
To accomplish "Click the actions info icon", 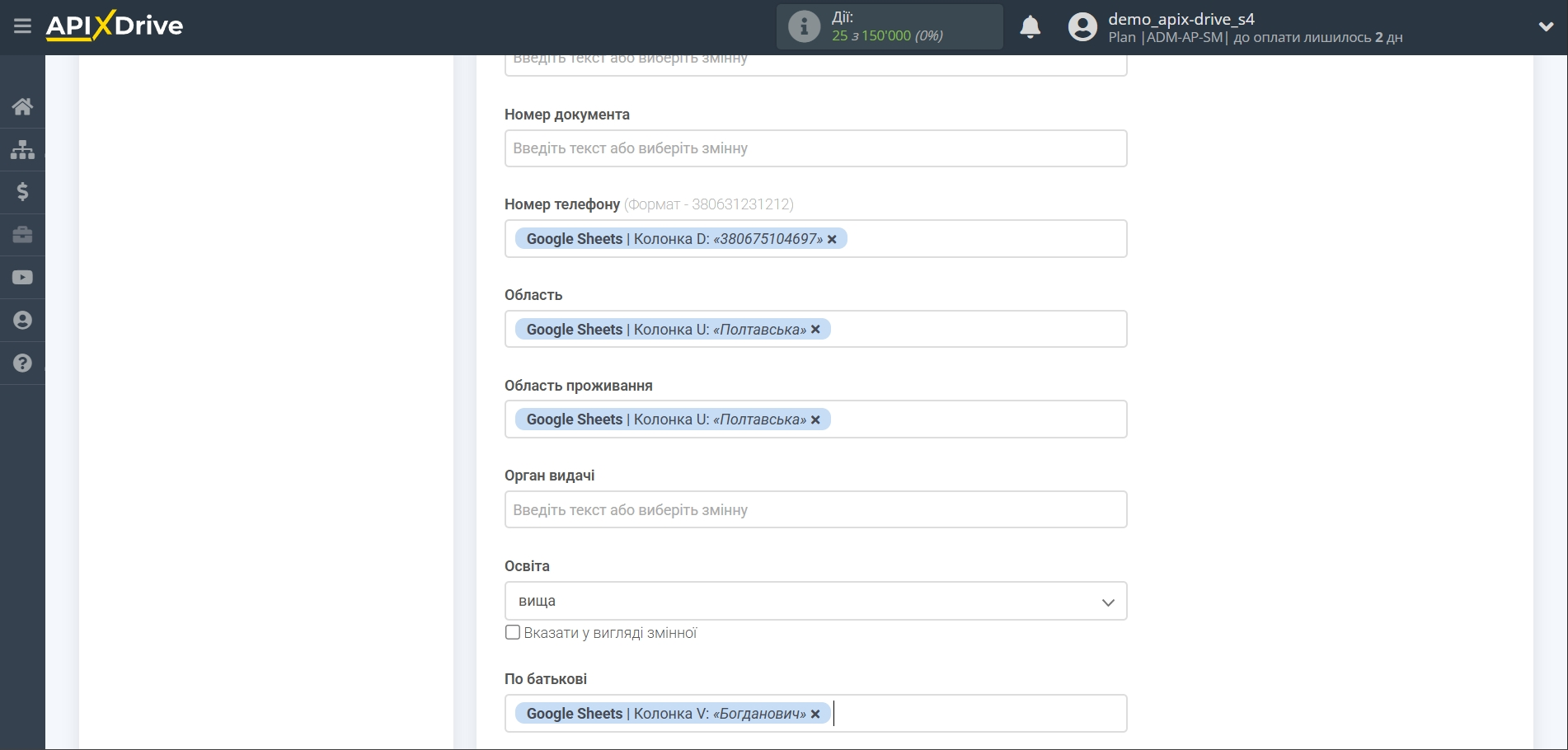I will [804, 27].
